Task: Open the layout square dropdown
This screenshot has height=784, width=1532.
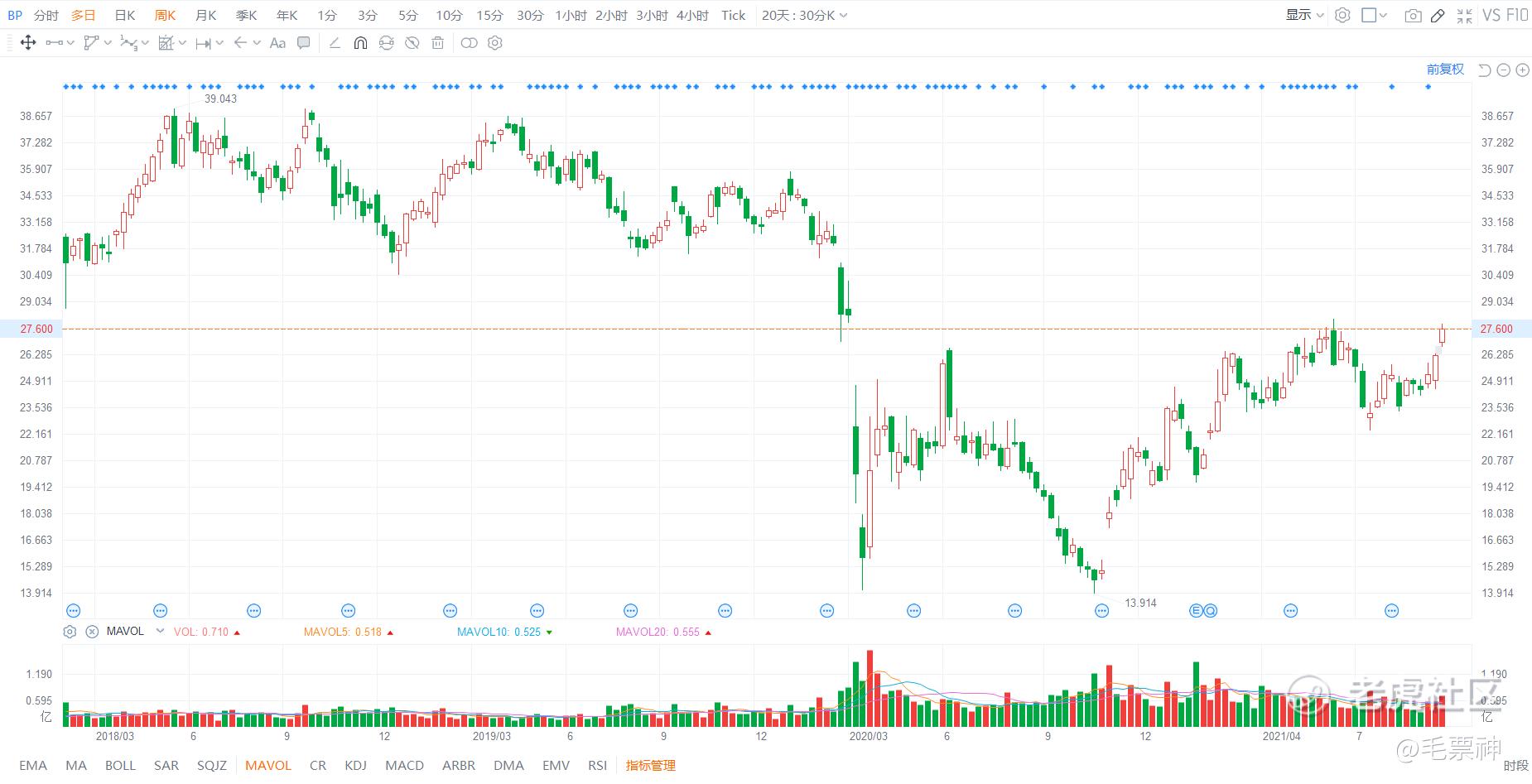Action: [1375, 15]
